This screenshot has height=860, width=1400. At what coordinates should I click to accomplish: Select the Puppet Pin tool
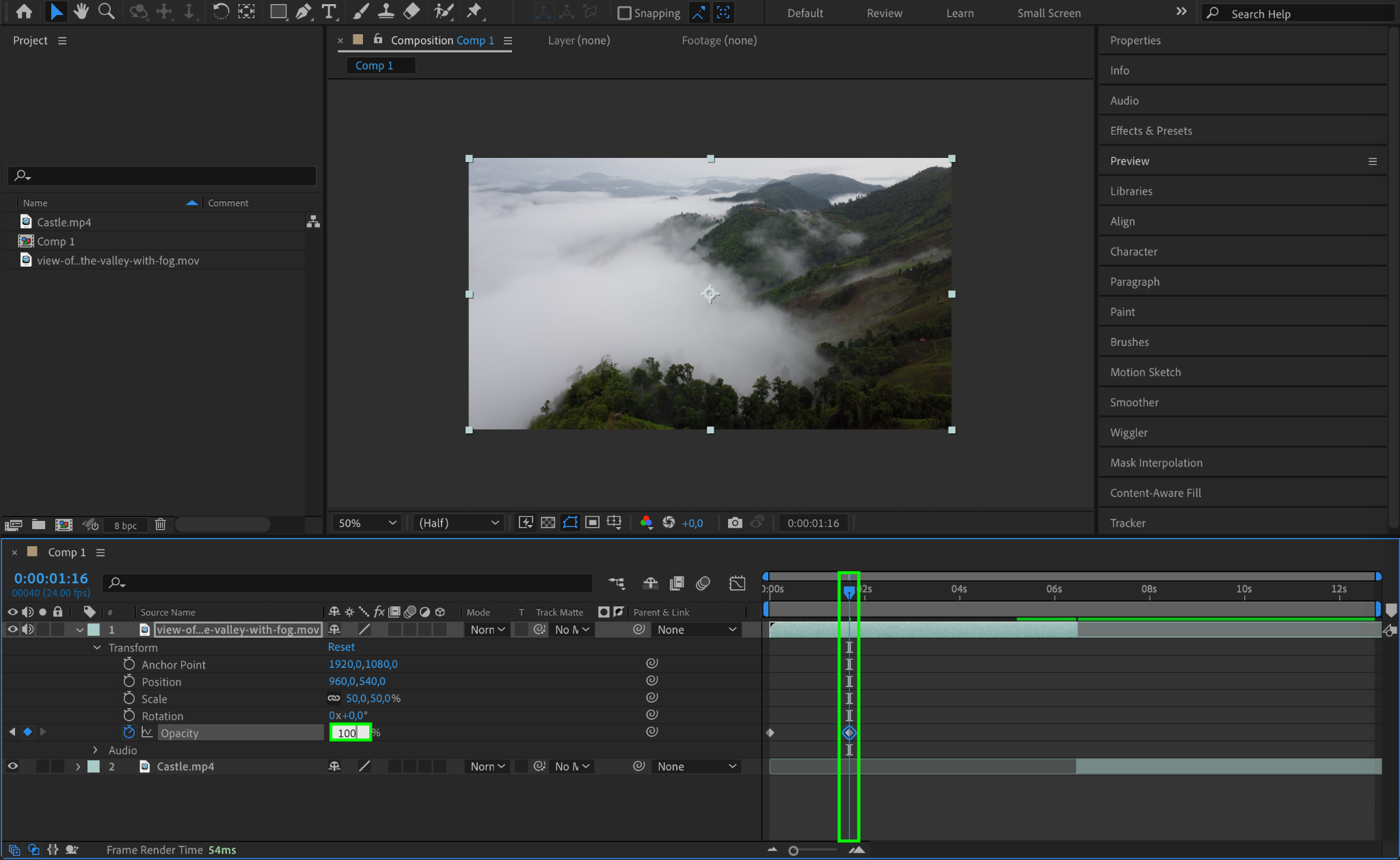(x=474, y=12)
